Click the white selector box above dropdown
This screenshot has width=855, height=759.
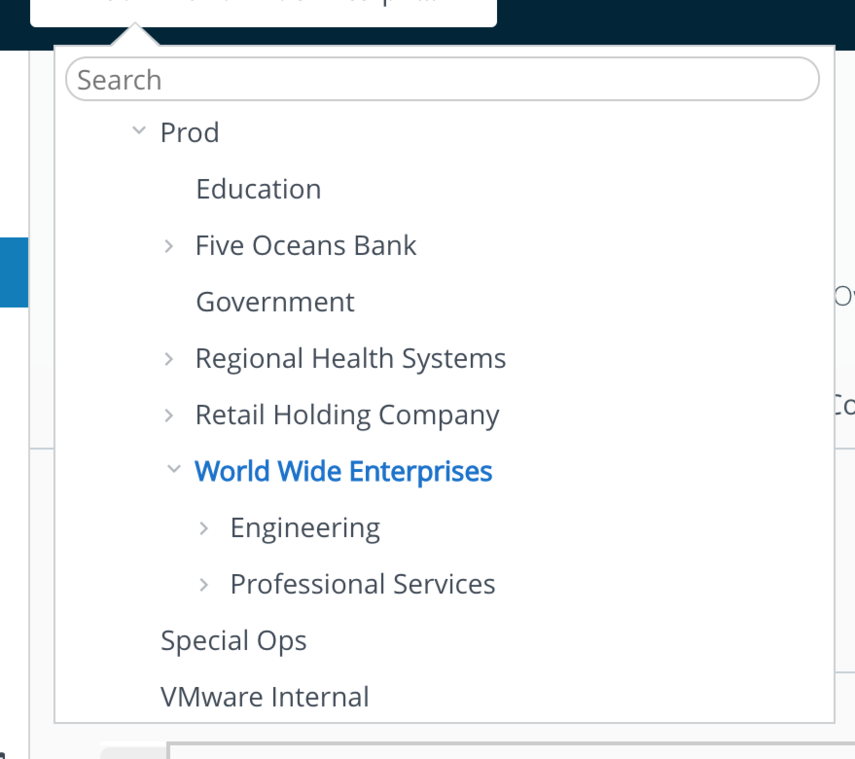pos(263,12)
